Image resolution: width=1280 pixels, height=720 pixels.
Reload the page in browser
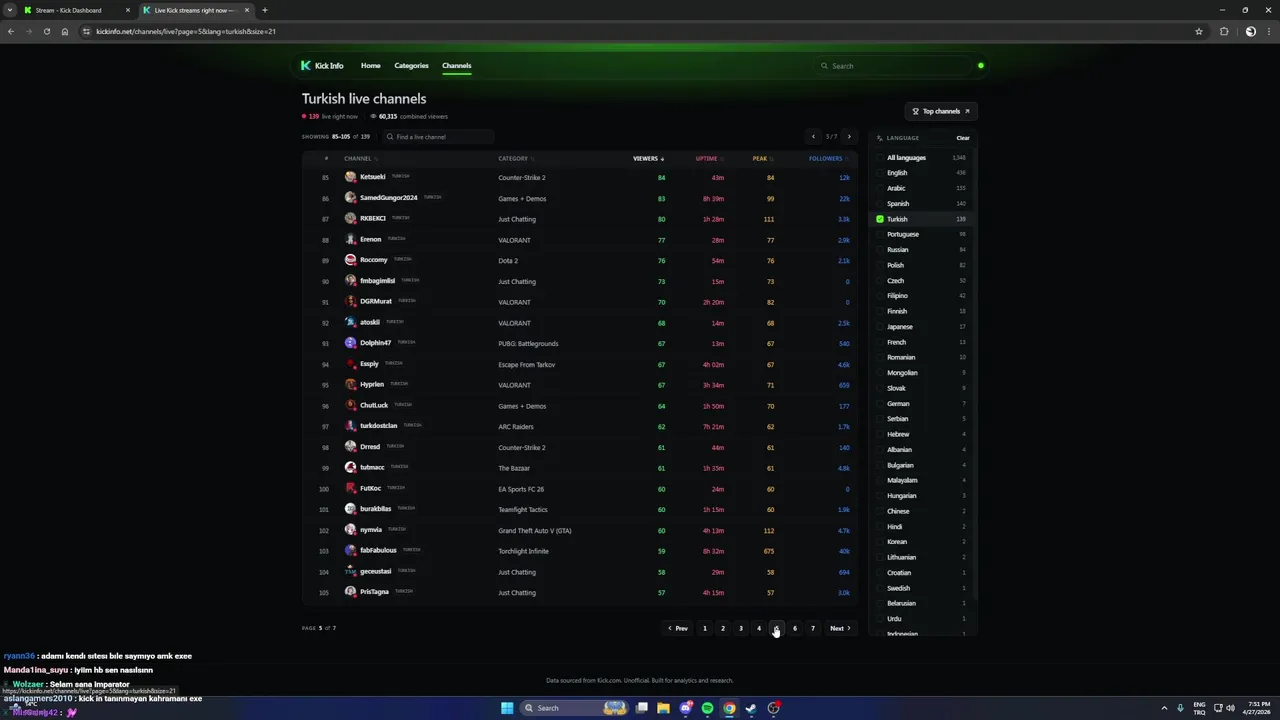[46, 31]
